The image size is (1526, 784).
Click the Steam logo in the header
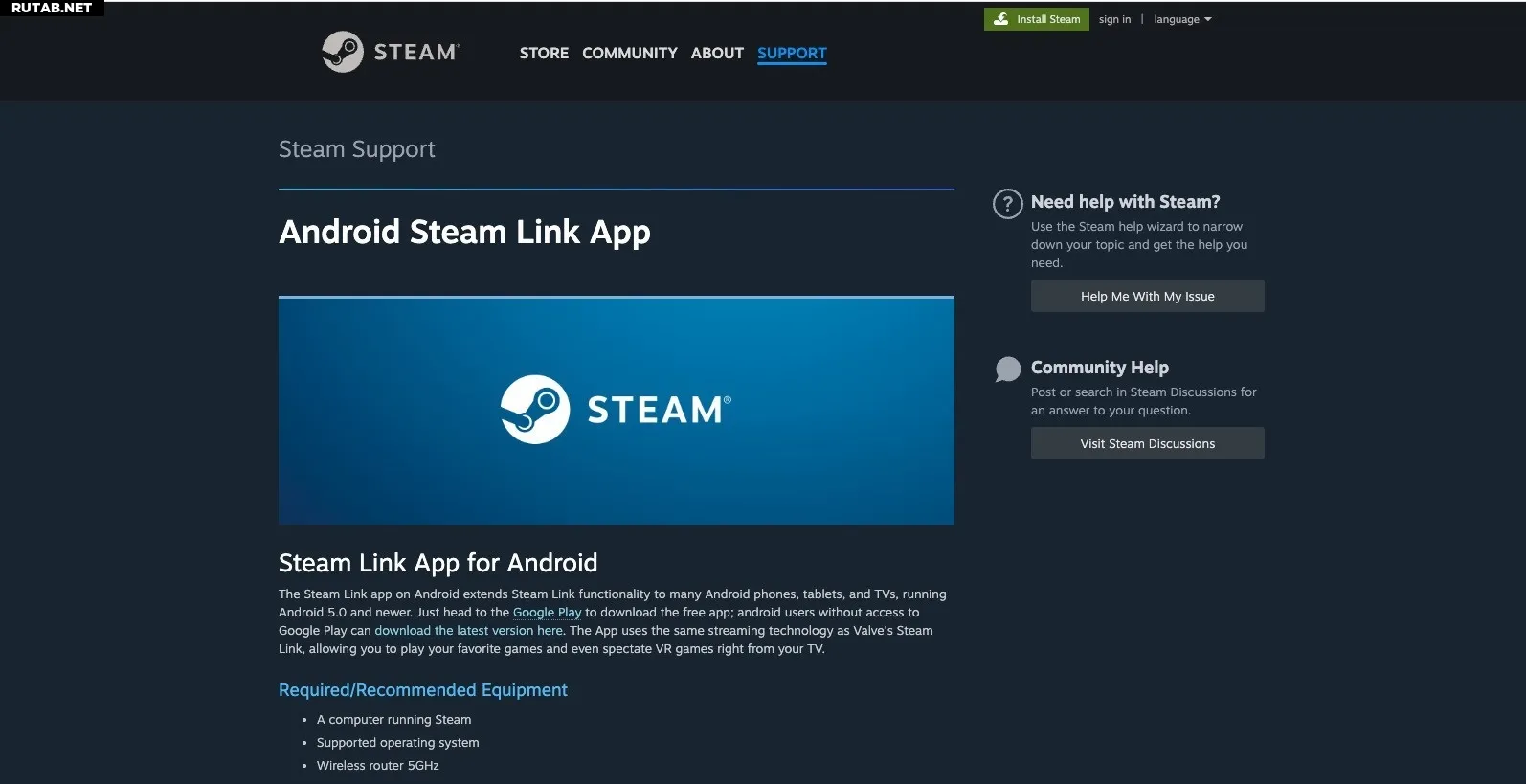click(x=391, y=52)
